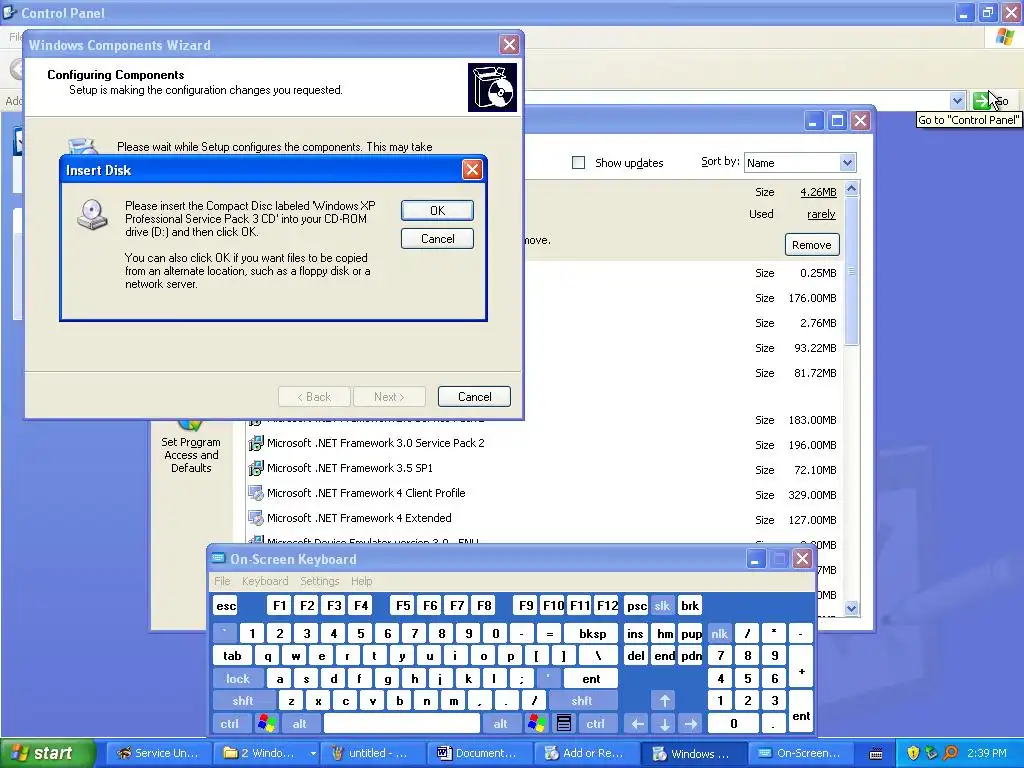This screenshot has height=768, width=1024.
Task: Click the rarely used link
Action: [x=821, y=214]
